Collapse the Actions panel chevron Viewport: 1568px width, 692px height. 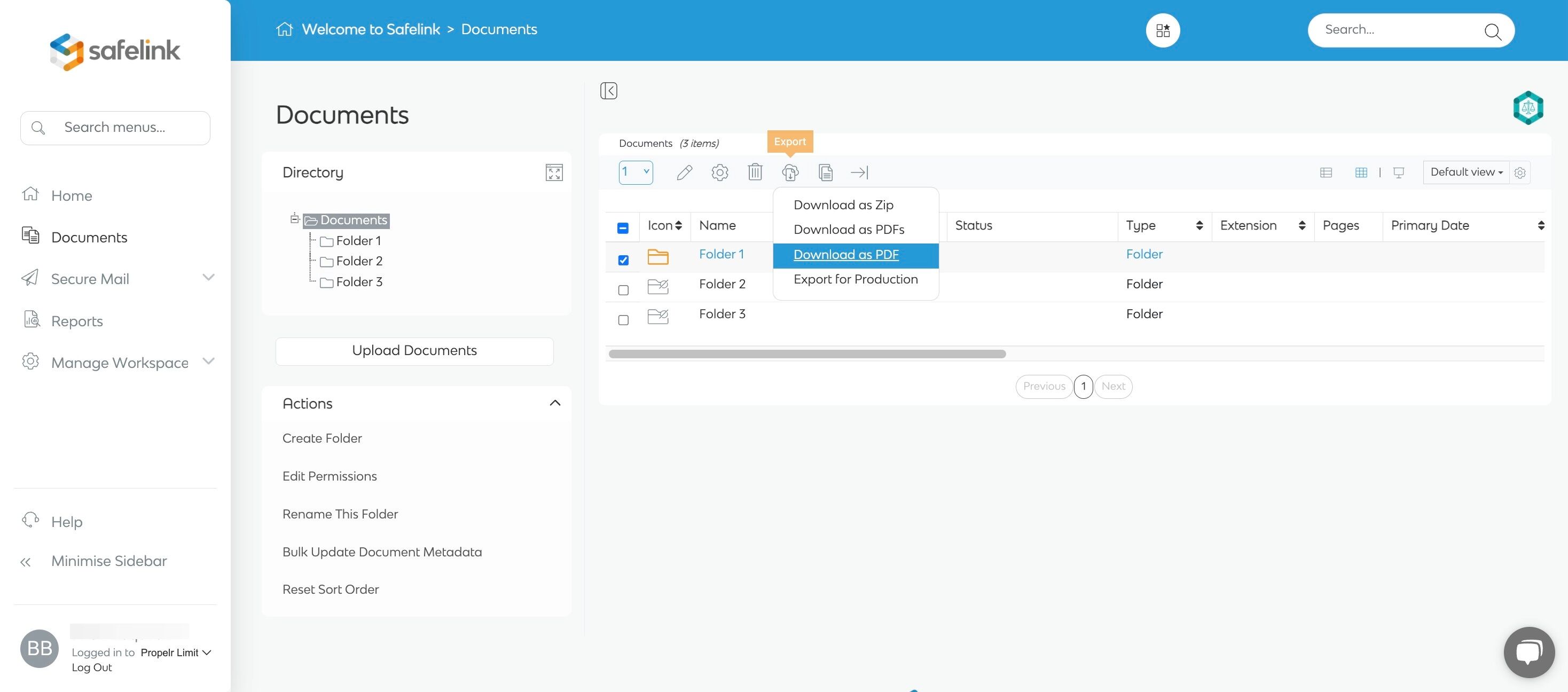(x=554, y=404)
